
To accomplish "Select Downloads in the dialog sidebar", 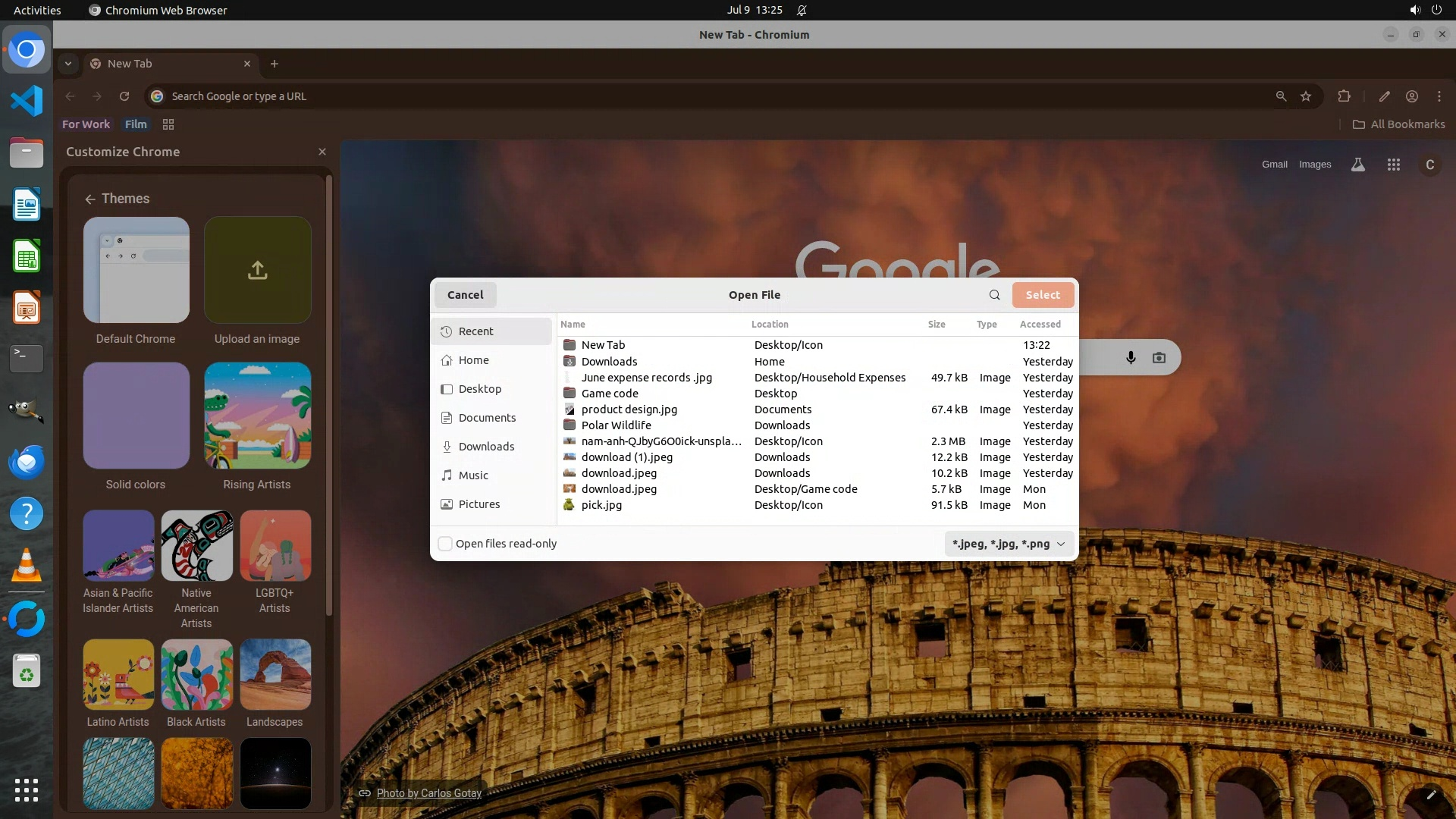I will [486, 447].
